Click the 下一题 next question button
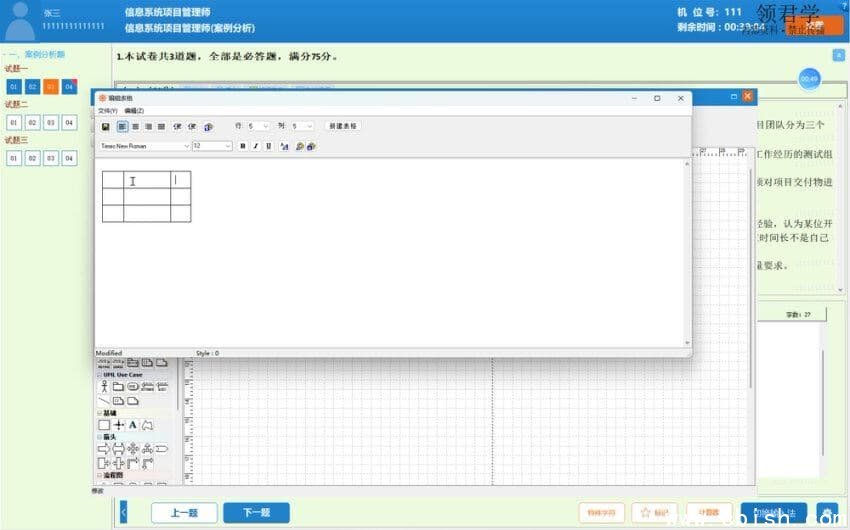 point(256,513)
